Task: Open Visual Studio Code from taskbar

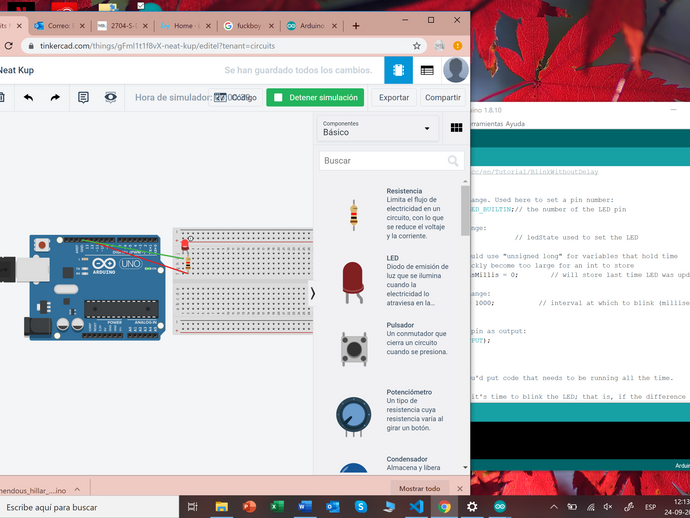Action: [416, 507]
